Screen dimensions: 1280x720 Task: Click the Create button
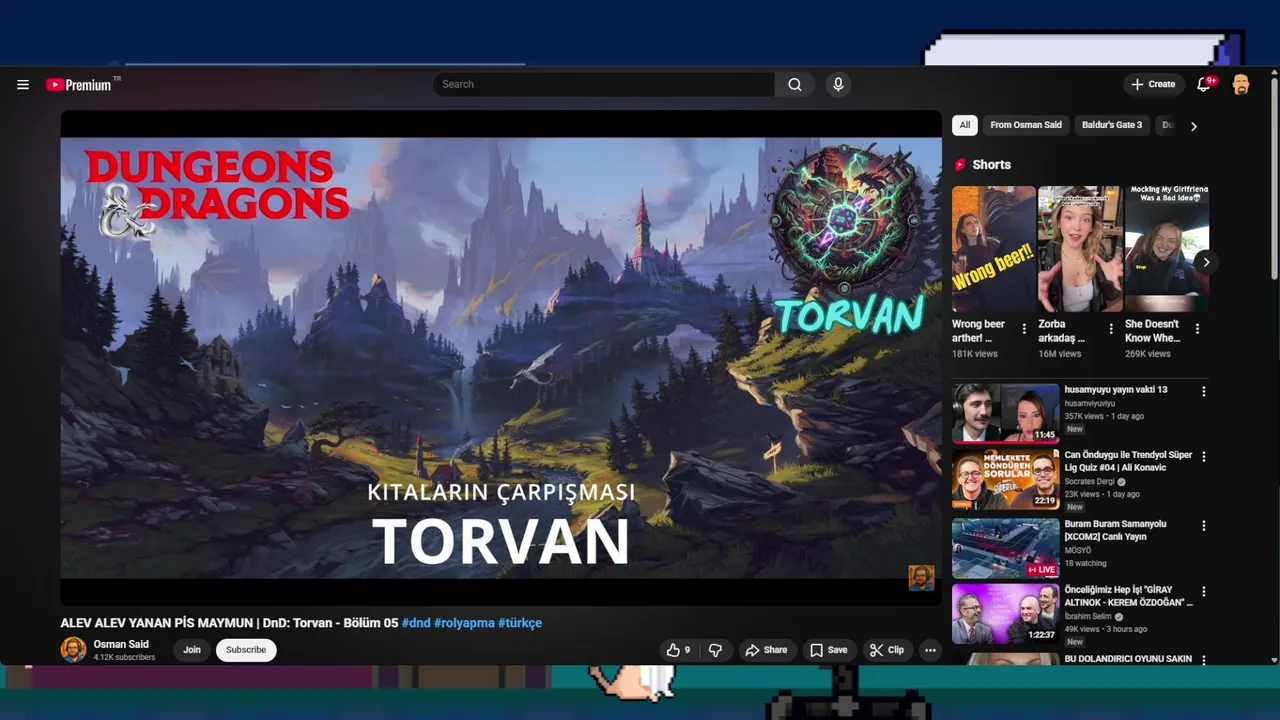(1154, 85)
